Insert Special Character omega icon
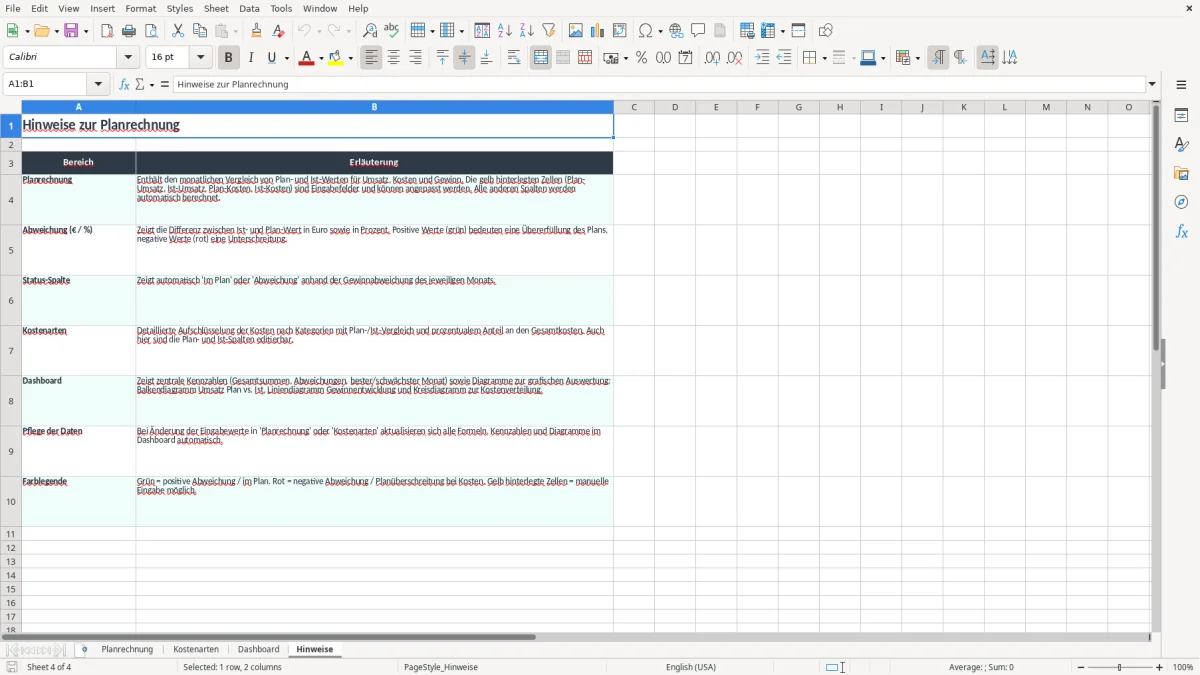The width and height of the screenshot is (1200, 675). 646,31
